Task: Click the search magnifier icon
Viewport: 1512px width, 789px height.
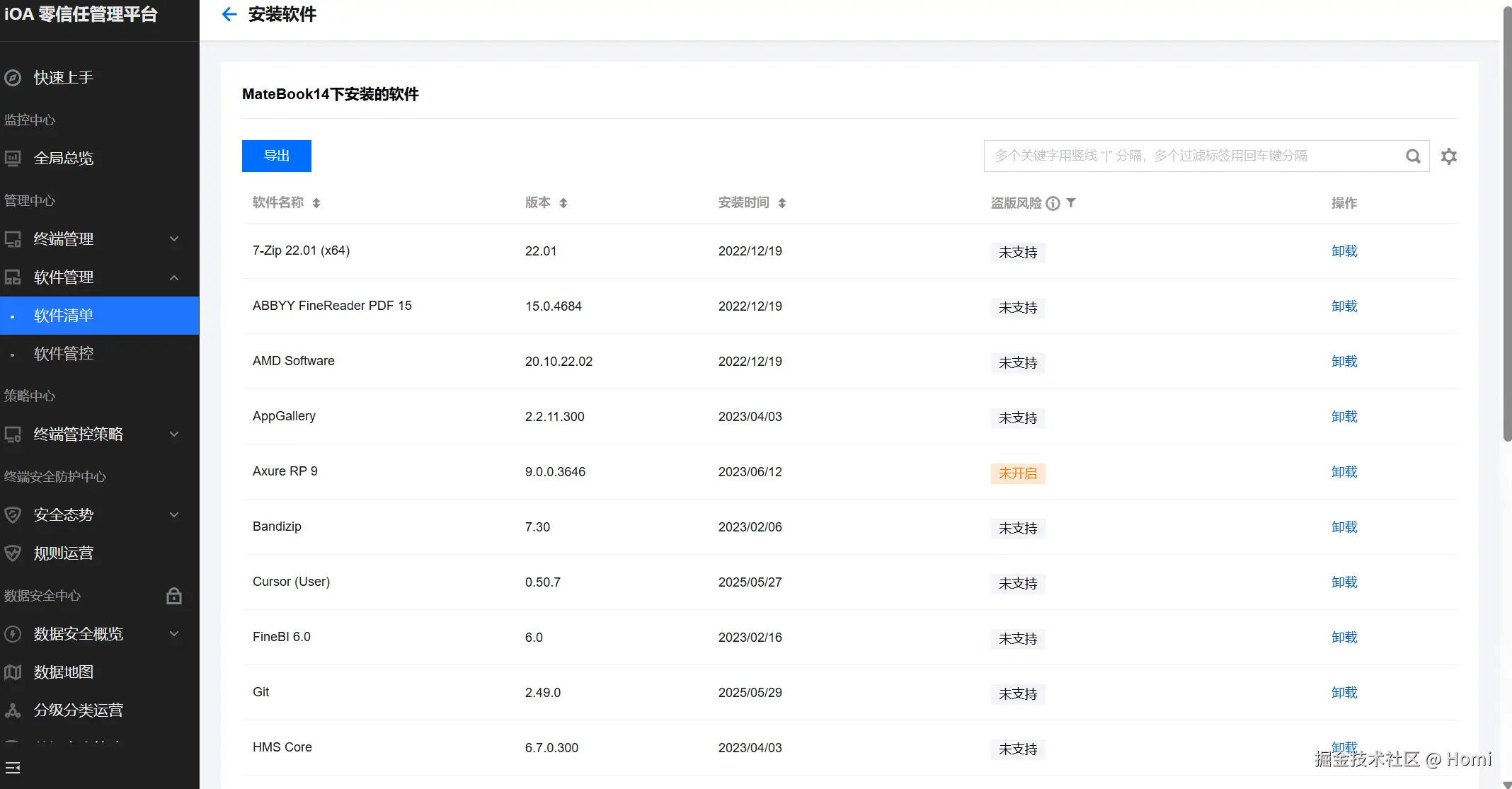Action: 1413,156
